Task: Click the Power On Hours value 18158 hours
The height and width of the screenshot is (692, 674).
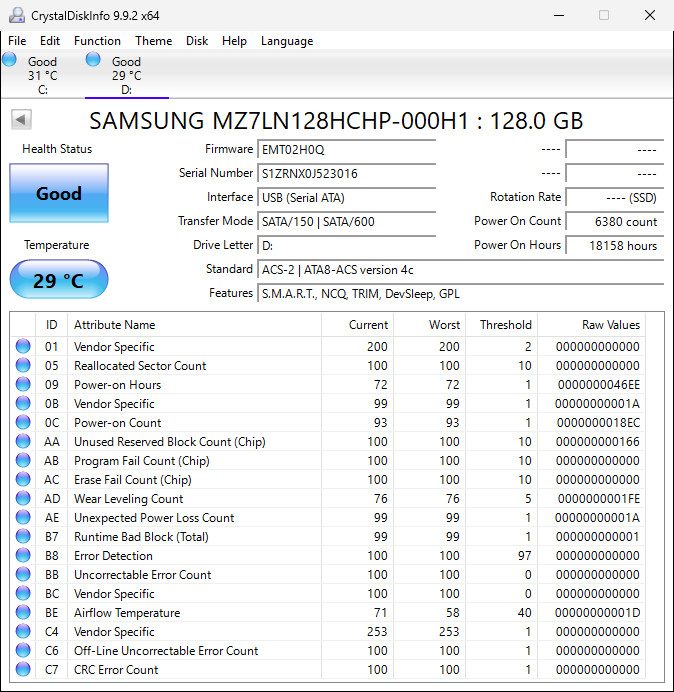Action: coord(614,245)
